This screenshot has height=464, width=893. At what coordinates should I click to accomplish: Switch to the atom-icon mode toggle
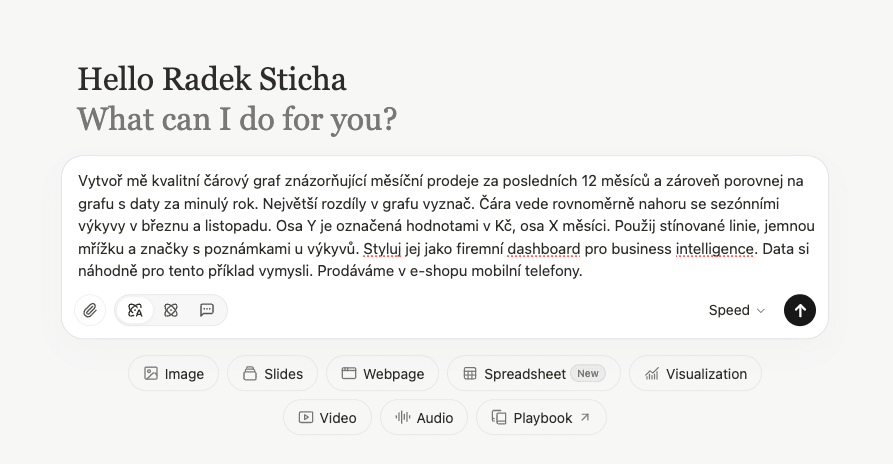coord(171,310)
